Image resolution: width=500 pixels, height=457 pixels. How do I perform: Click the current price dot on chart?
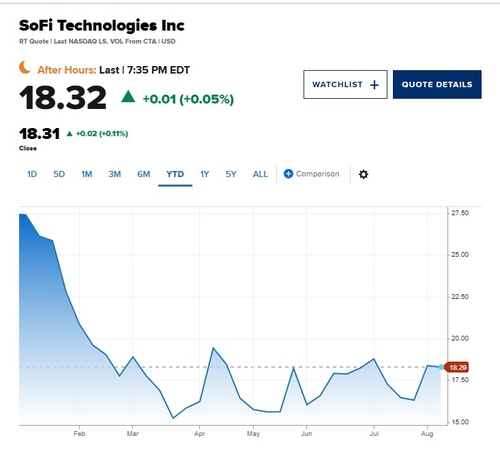pyautogui.click(x=441, y=367)
